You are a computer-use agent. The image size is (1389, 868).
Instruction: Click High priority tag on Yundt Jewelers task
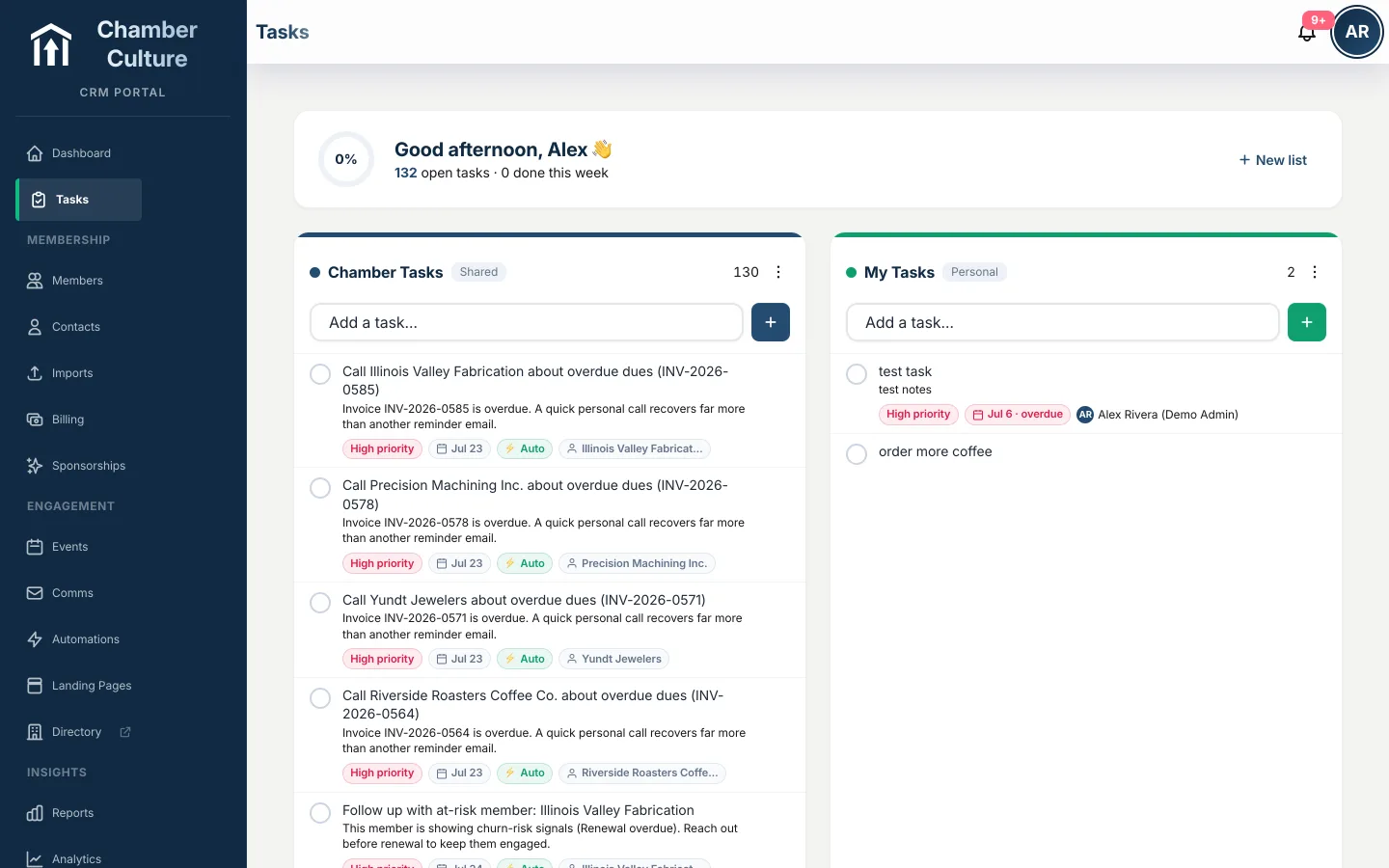tap(382, 659)
